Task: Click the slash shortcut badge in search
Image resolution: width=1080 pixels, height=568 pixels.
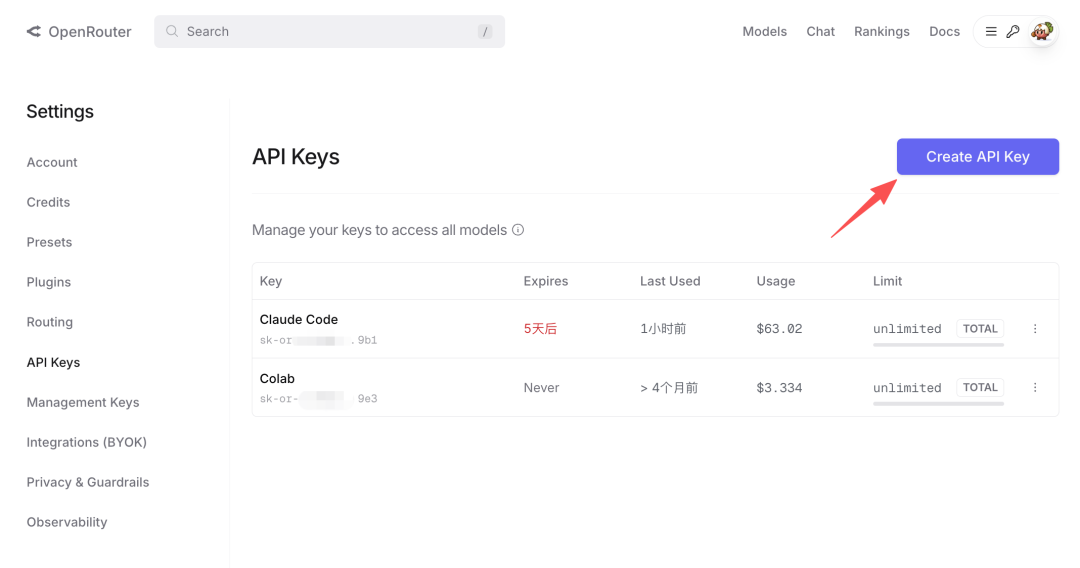Action: (x=485, y=32)
